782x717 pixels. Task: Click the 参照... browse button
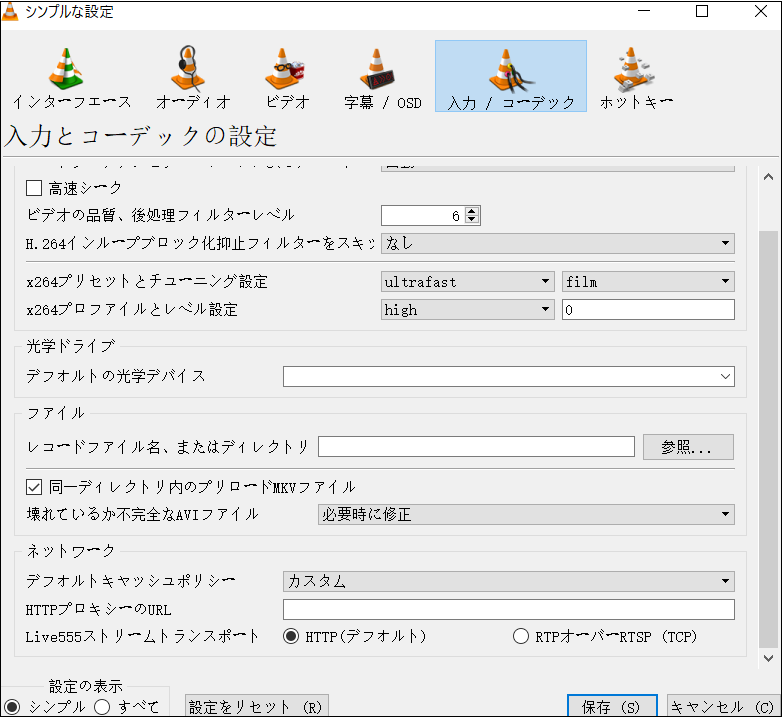pos(688,447)
